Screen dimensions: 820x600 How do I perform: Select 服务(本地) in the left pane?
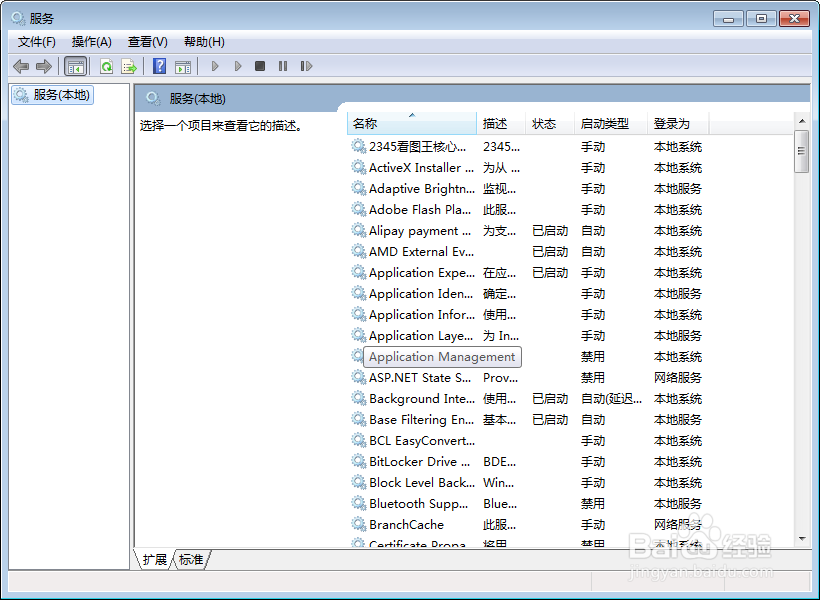[59, 95]
